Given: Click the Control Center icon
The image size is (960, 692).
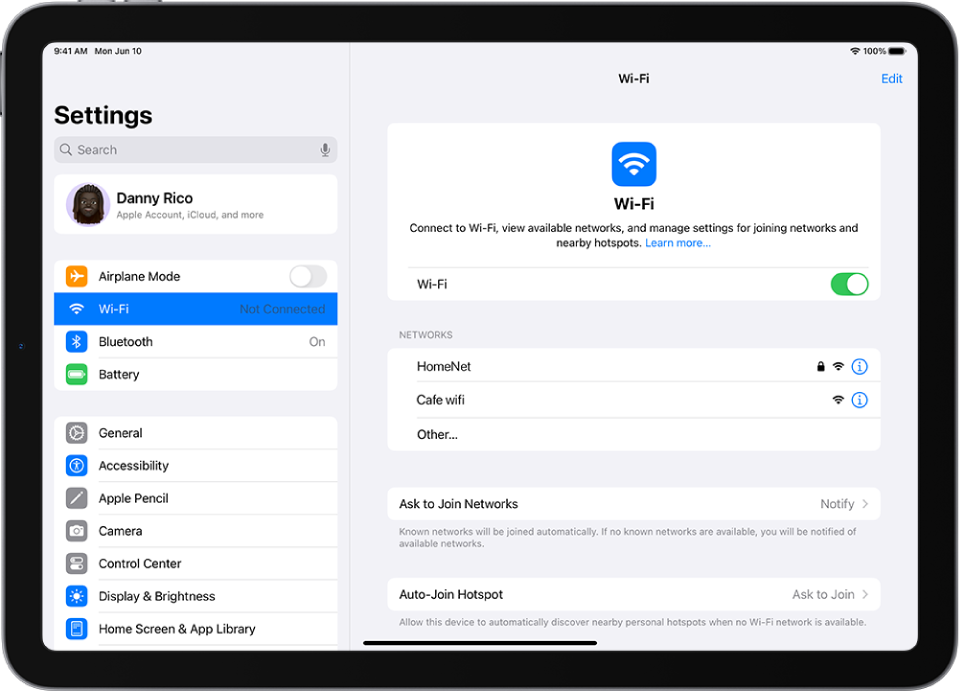Looking at the screenshot, I should (x=77, y=563).
